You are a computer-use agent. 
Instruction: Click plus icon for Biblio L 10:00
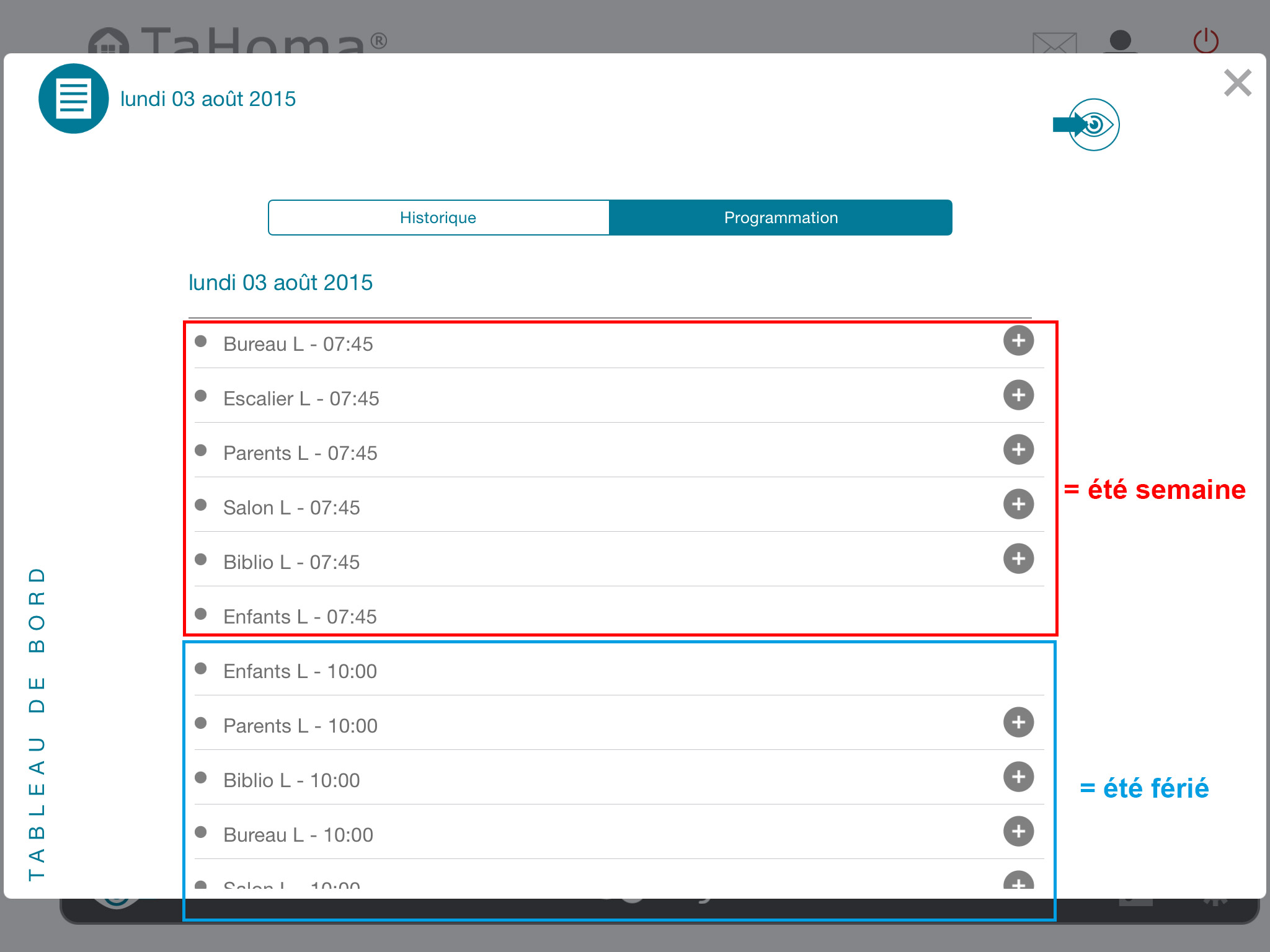(1018, 777)
